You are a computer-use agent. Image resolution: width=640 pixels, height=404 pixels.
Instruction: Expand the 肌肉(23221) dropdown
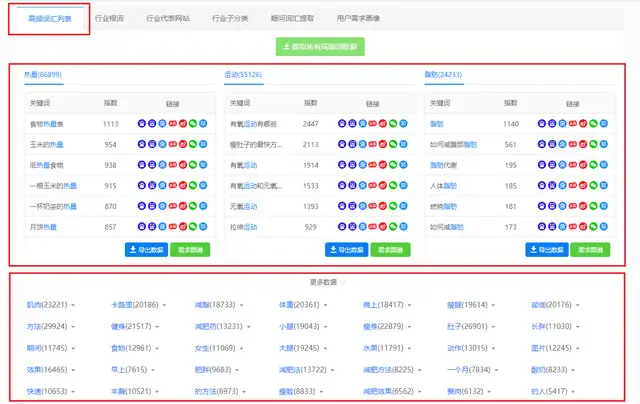(73, 305)
